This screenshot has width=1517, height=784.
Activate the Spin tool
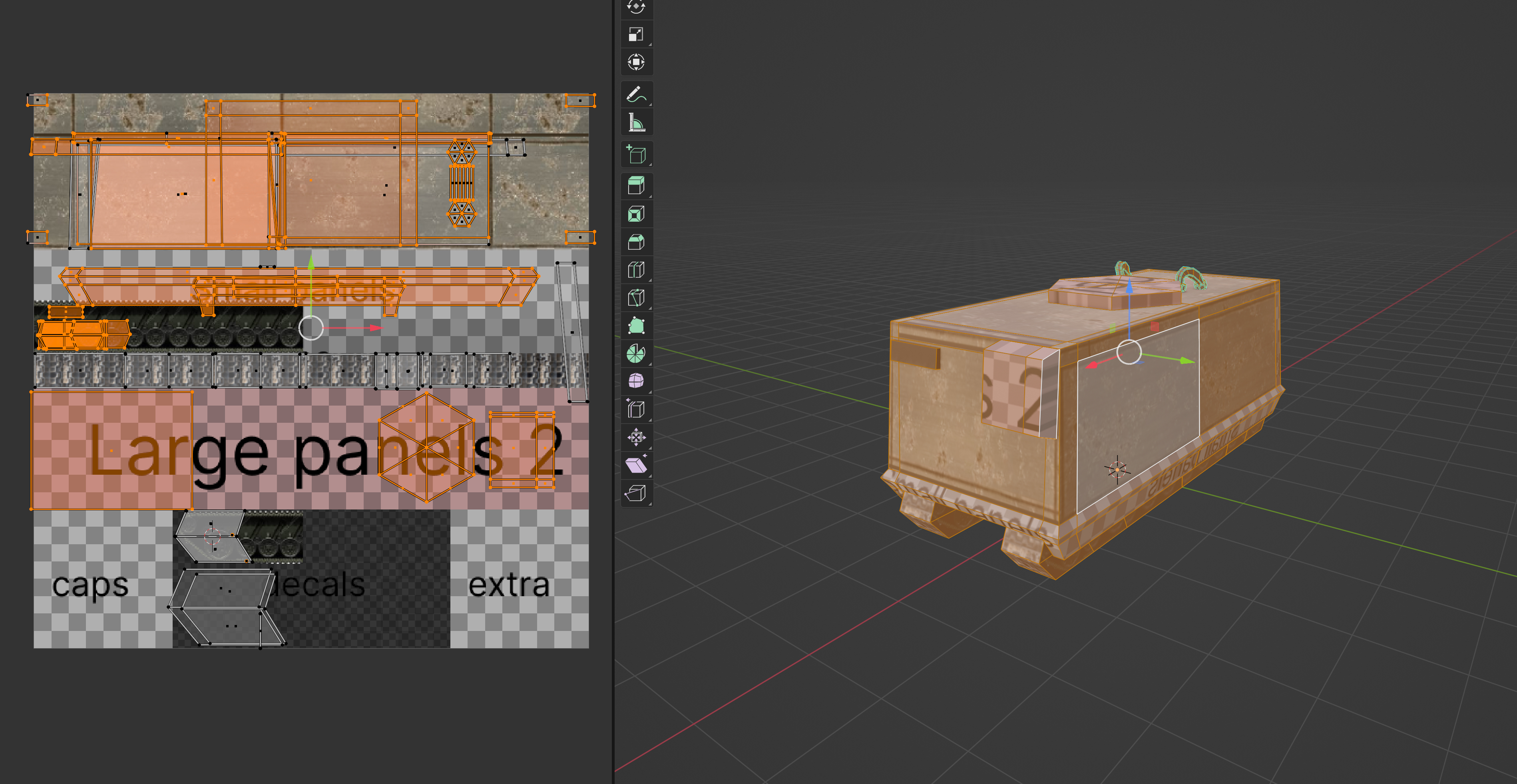(636, 353)
